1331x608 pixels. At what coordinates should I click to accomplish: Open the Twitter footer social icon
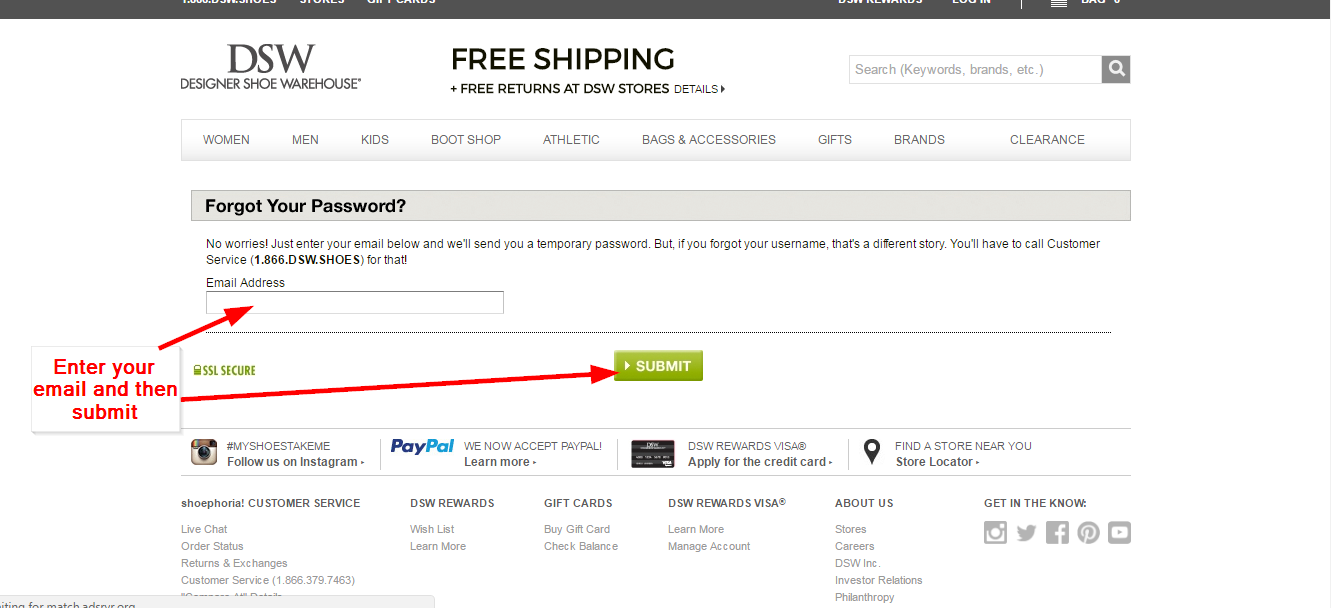point(1026,533)
